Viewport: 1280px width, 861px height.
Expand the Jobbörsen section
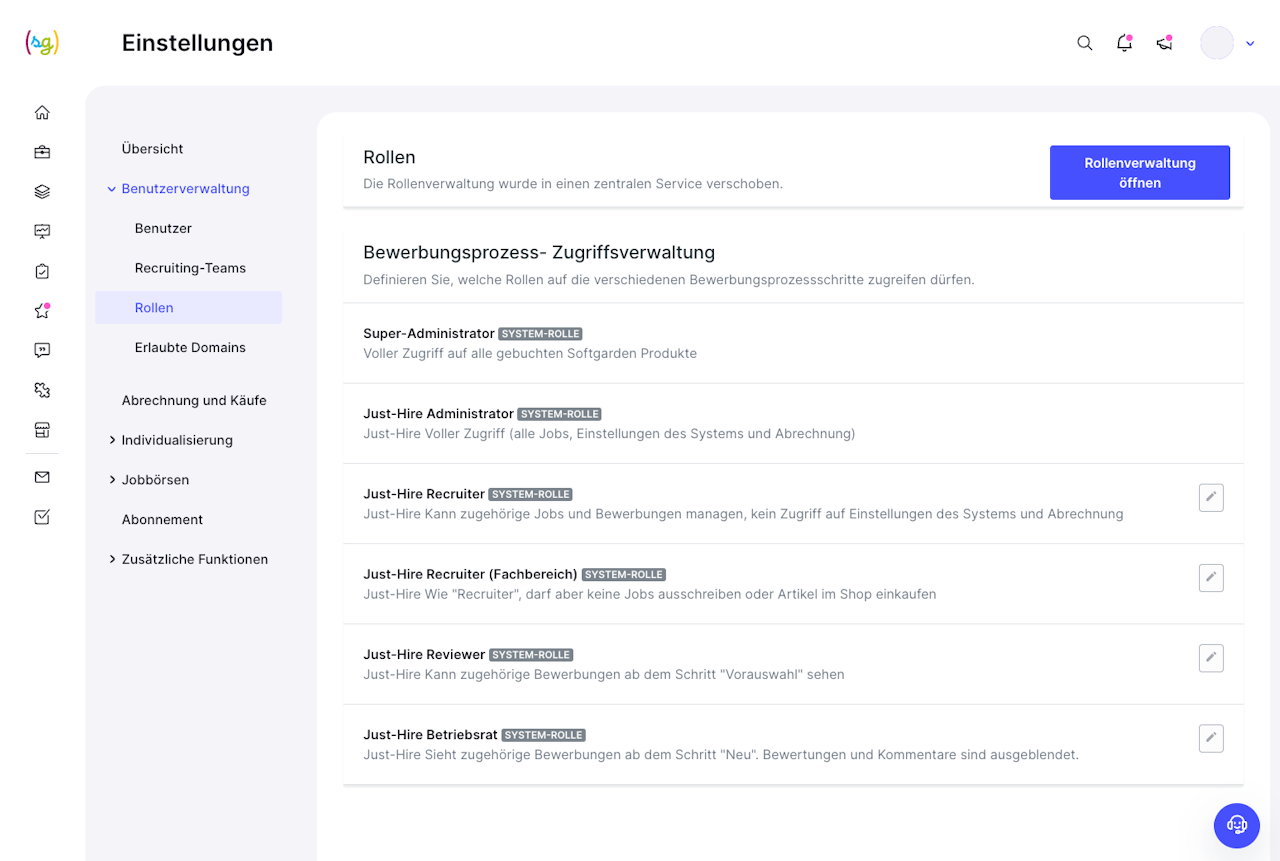click(x=112, y=480)
